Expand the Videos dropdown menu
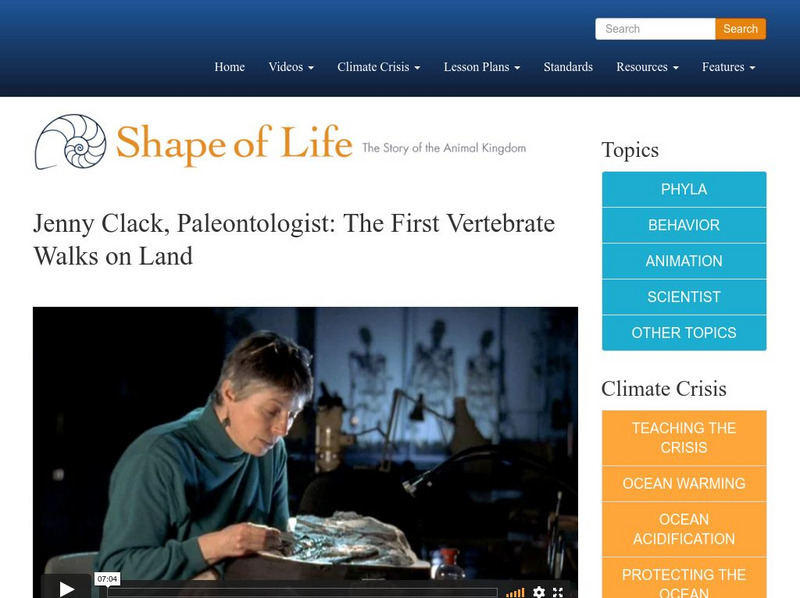Image resolution: width=800 pixels, height=598 pixels. [x=291, y=67]
